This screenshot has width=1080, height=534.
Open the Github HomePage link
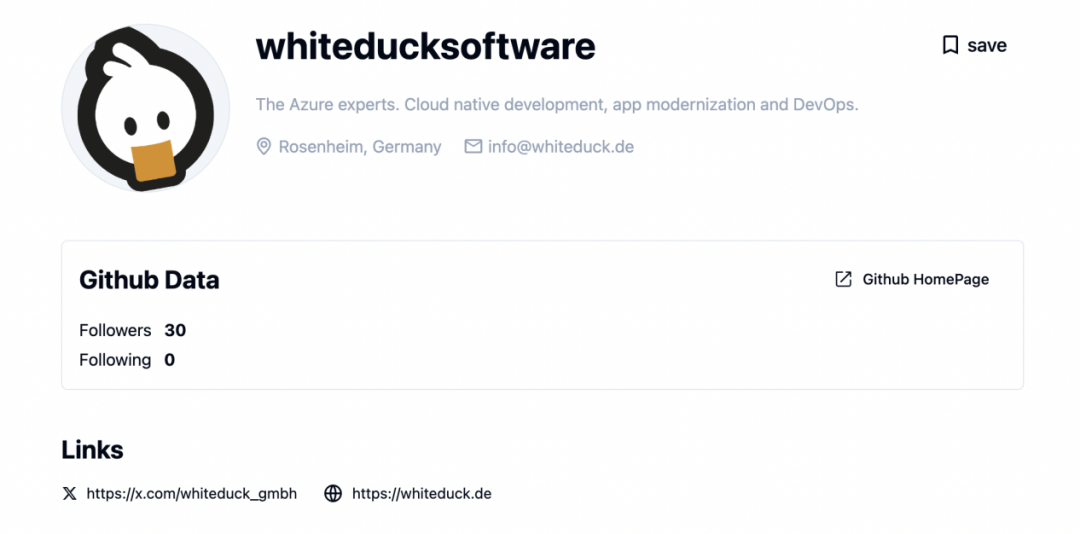coord(912,279)
